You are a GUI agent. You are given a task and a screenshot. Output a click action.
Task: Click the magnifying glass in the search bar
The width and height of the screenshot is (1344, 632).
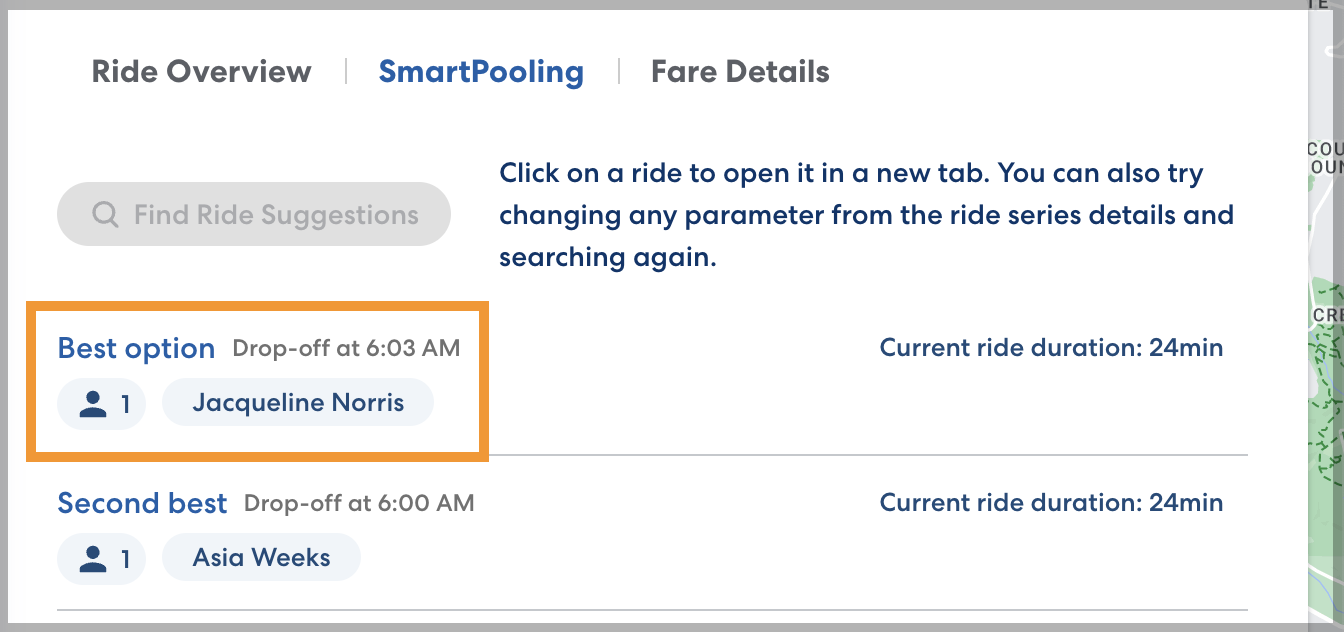point(106,214)
